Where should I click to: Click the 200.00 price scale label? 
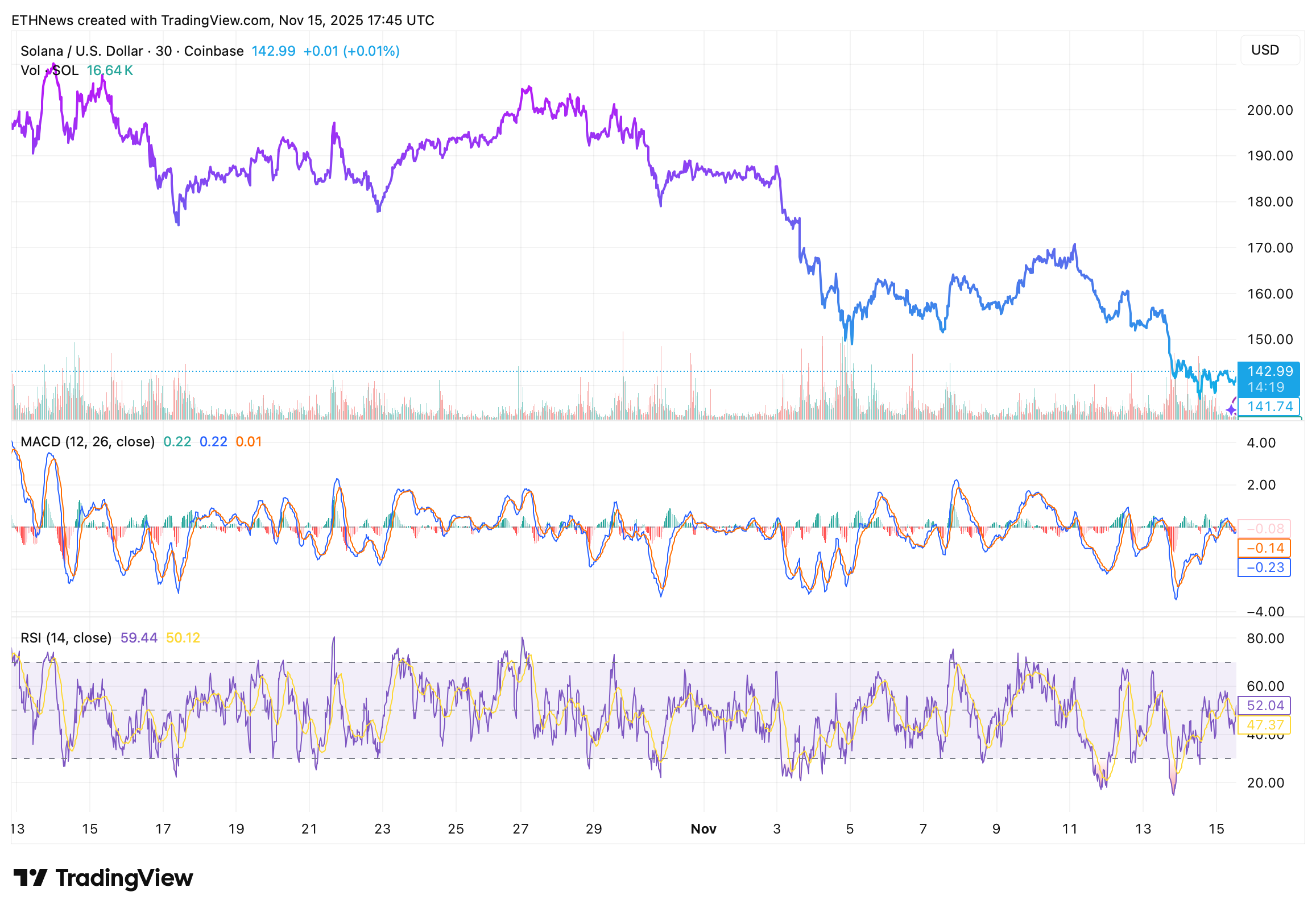point(1269,110)
